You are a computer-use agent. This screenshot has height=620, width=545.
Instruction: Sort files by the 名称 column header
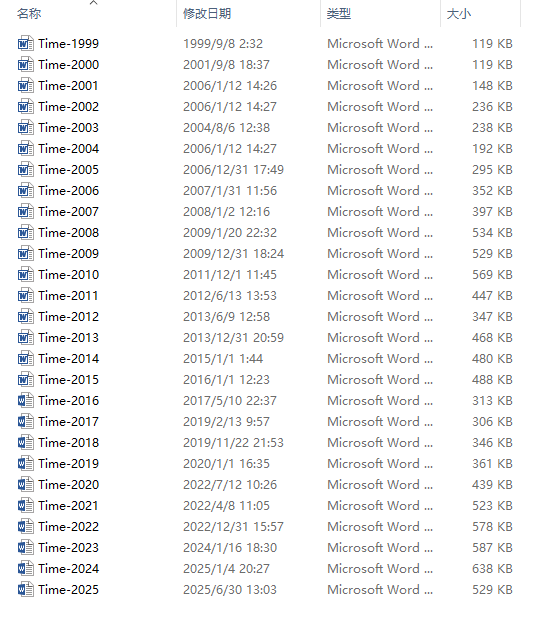pyautogui.click(x=29, y=14)
